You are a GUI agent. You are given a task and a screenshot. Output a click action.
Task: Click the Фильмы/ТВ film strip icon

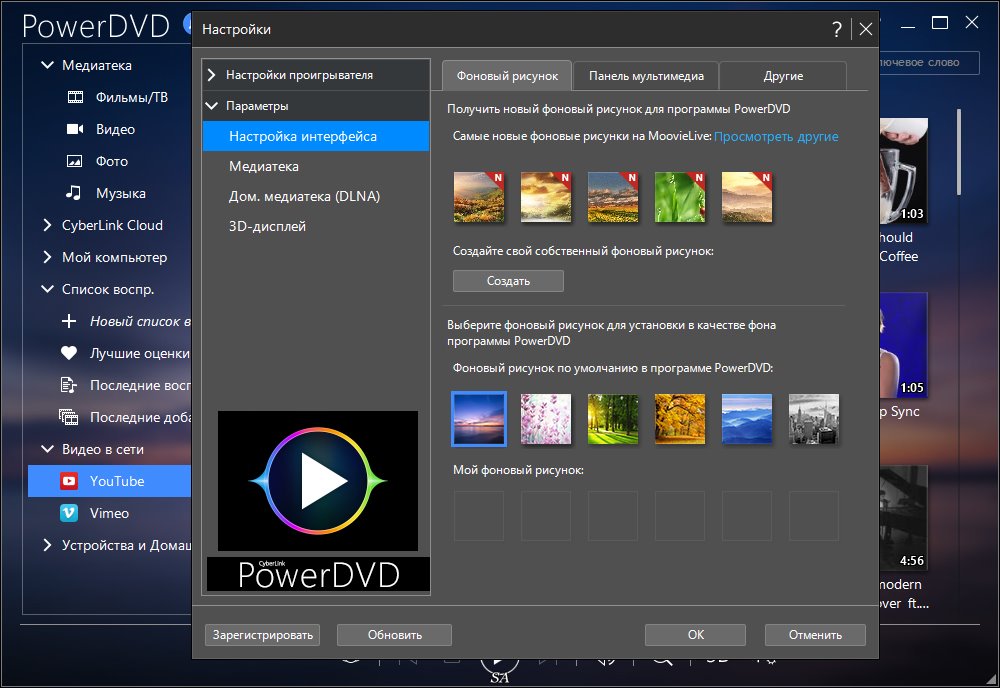[x=75, y=98]
